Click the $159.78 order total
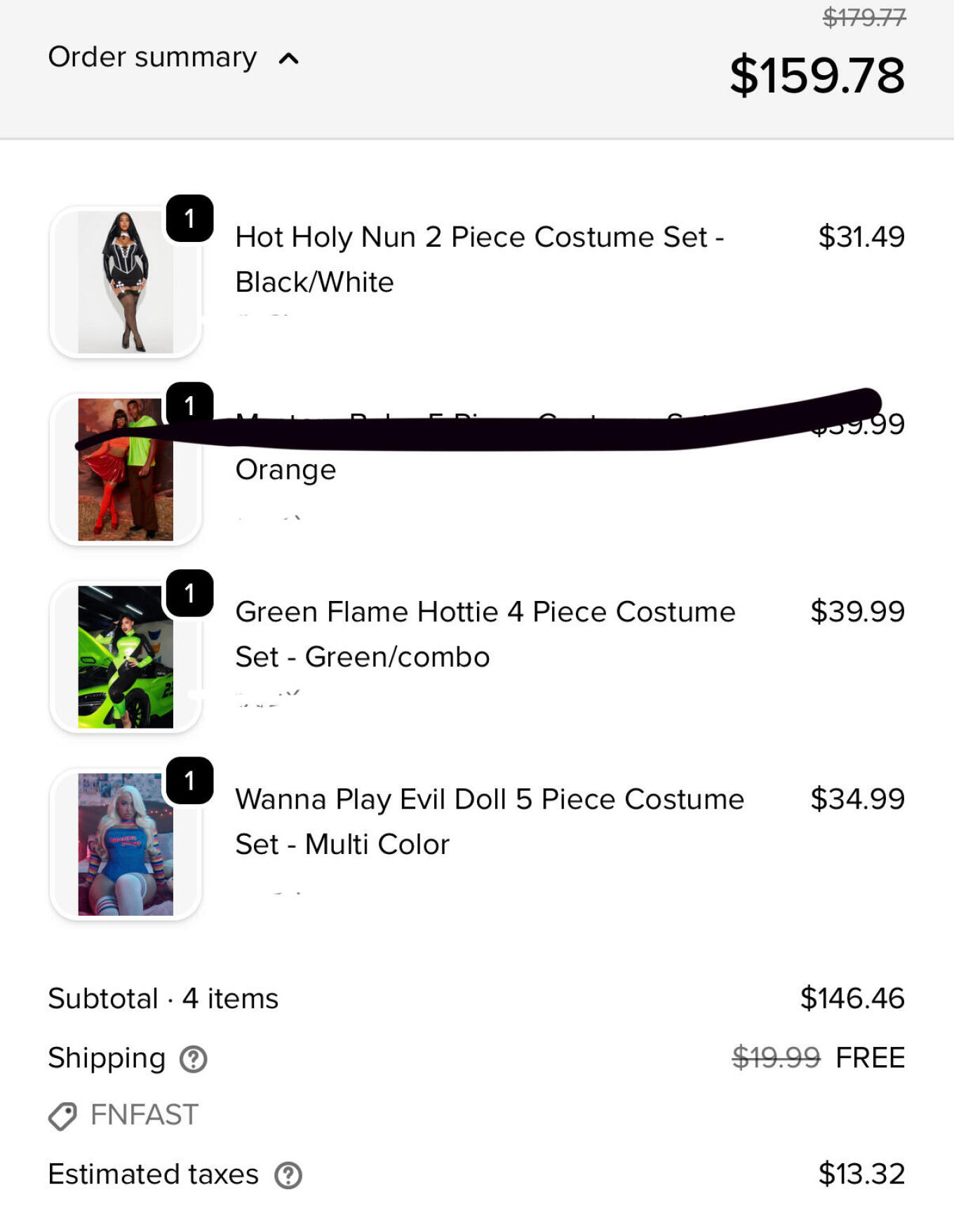 click(817, 75)
